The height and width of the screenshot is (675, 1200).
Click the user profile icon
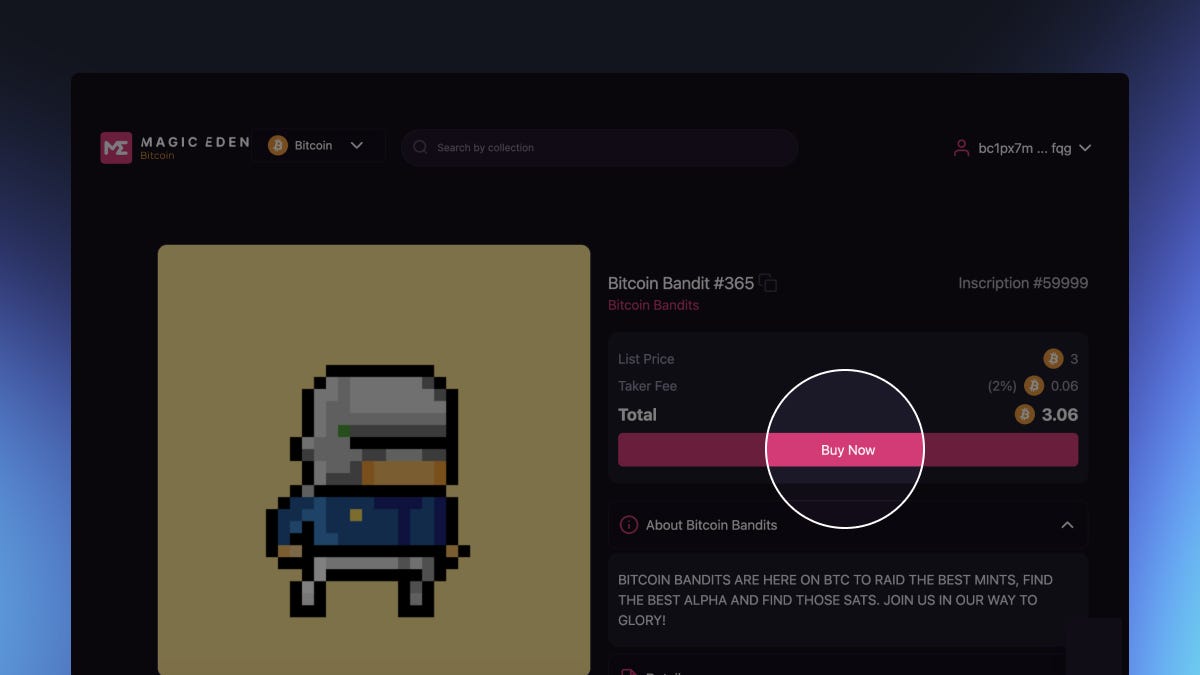[x=961, y=148]
